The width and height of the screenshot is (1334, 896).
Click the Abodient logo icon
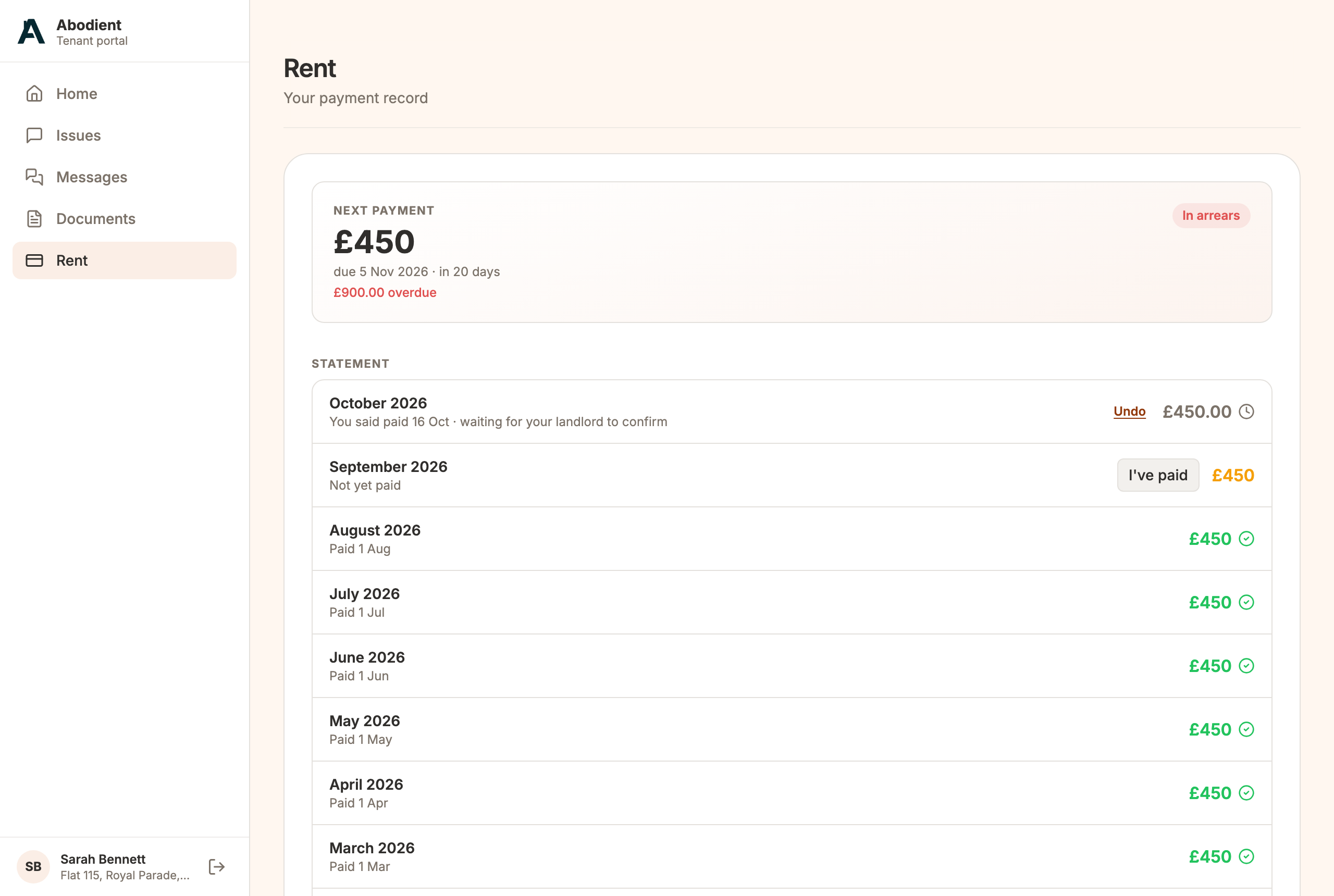point(31,31)
